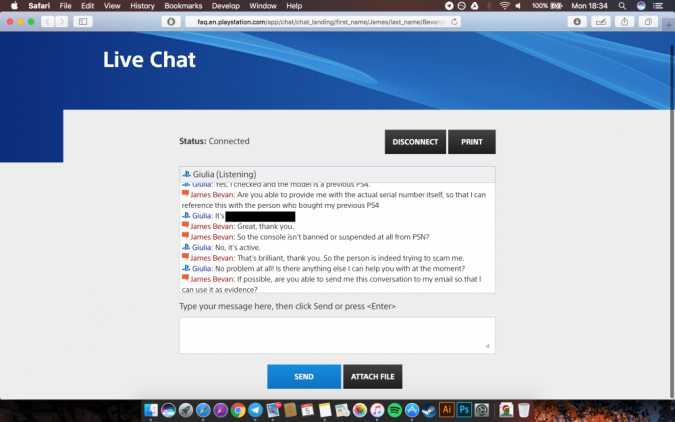Image resolution: width=675 pixels, height=422 pixels.
Task: Open Chrome from the dock
Action: coord(238,410)
